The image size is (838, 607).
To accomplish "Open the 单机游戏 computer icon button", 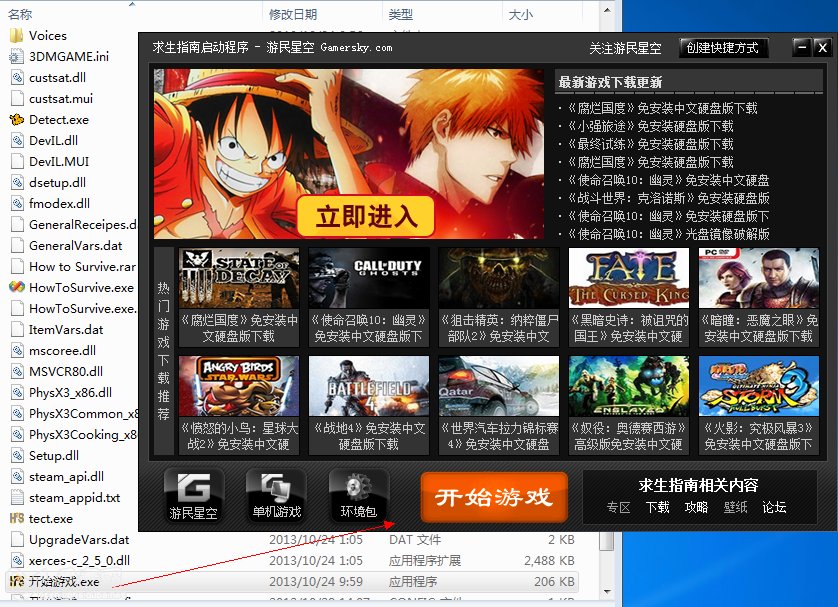I will [276, 495].
